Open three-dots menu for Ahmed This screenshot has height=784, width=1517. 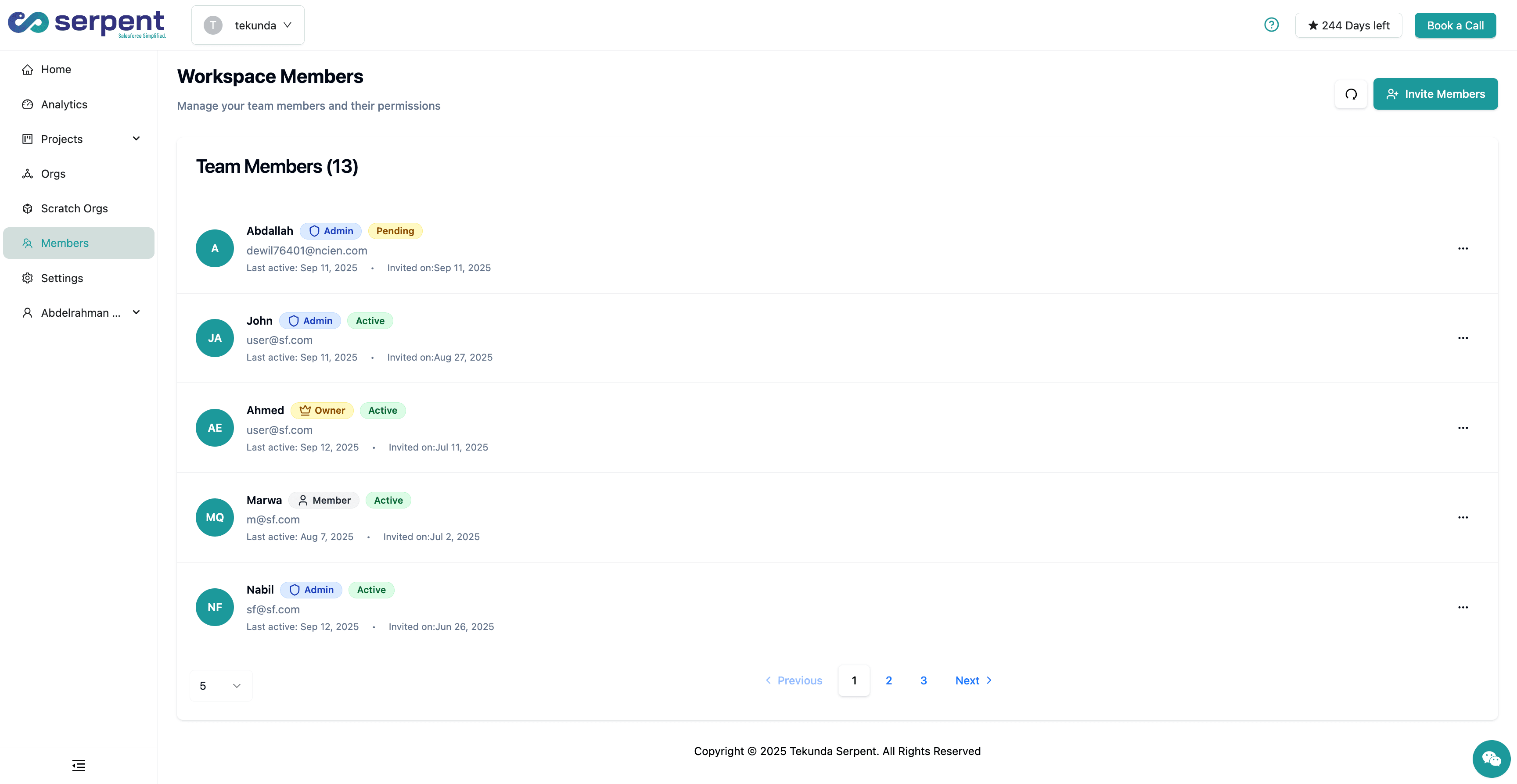point(1463,428)
